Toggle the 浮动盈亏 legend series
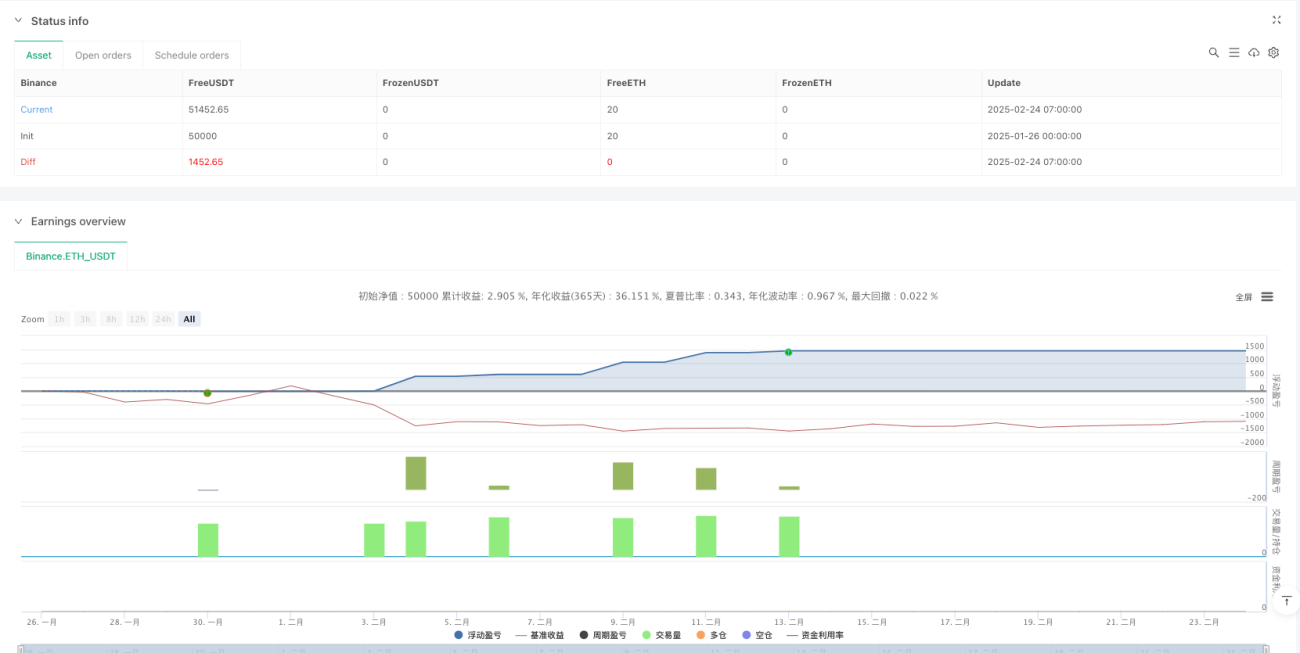The width and height of the screenshot is (1300, 653). pos(478,635)
